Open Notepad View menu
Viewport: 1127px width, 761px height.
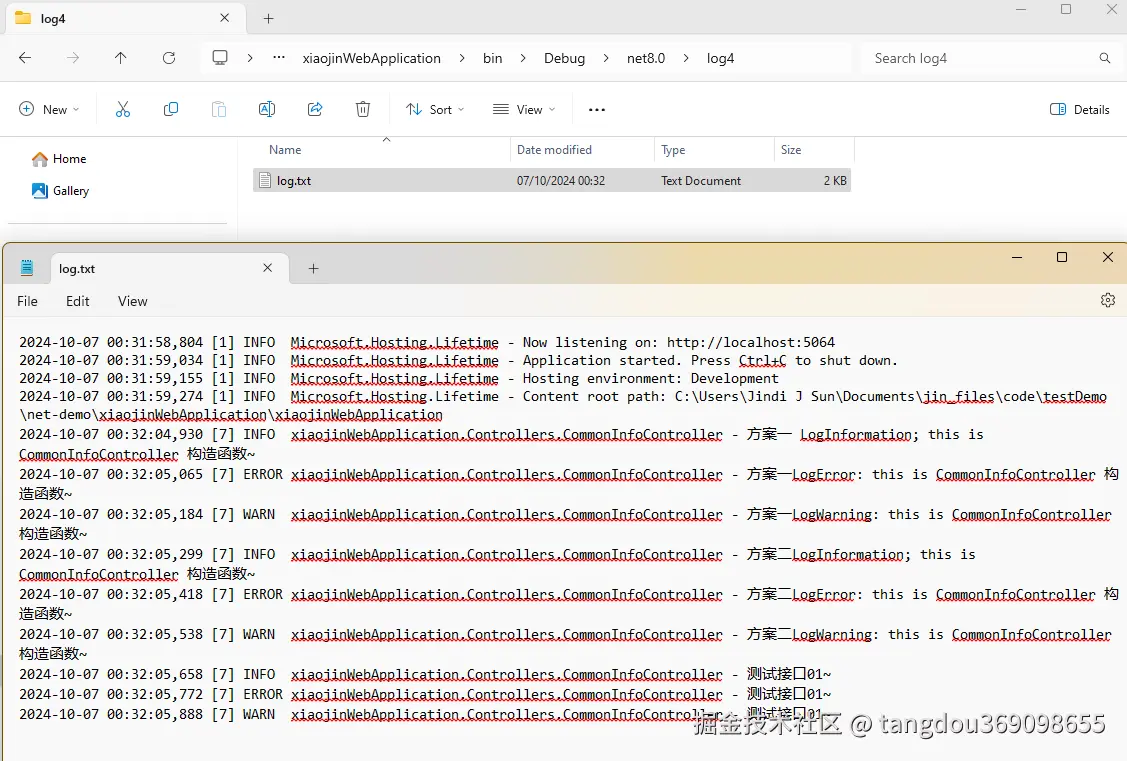tap(133, 301)
